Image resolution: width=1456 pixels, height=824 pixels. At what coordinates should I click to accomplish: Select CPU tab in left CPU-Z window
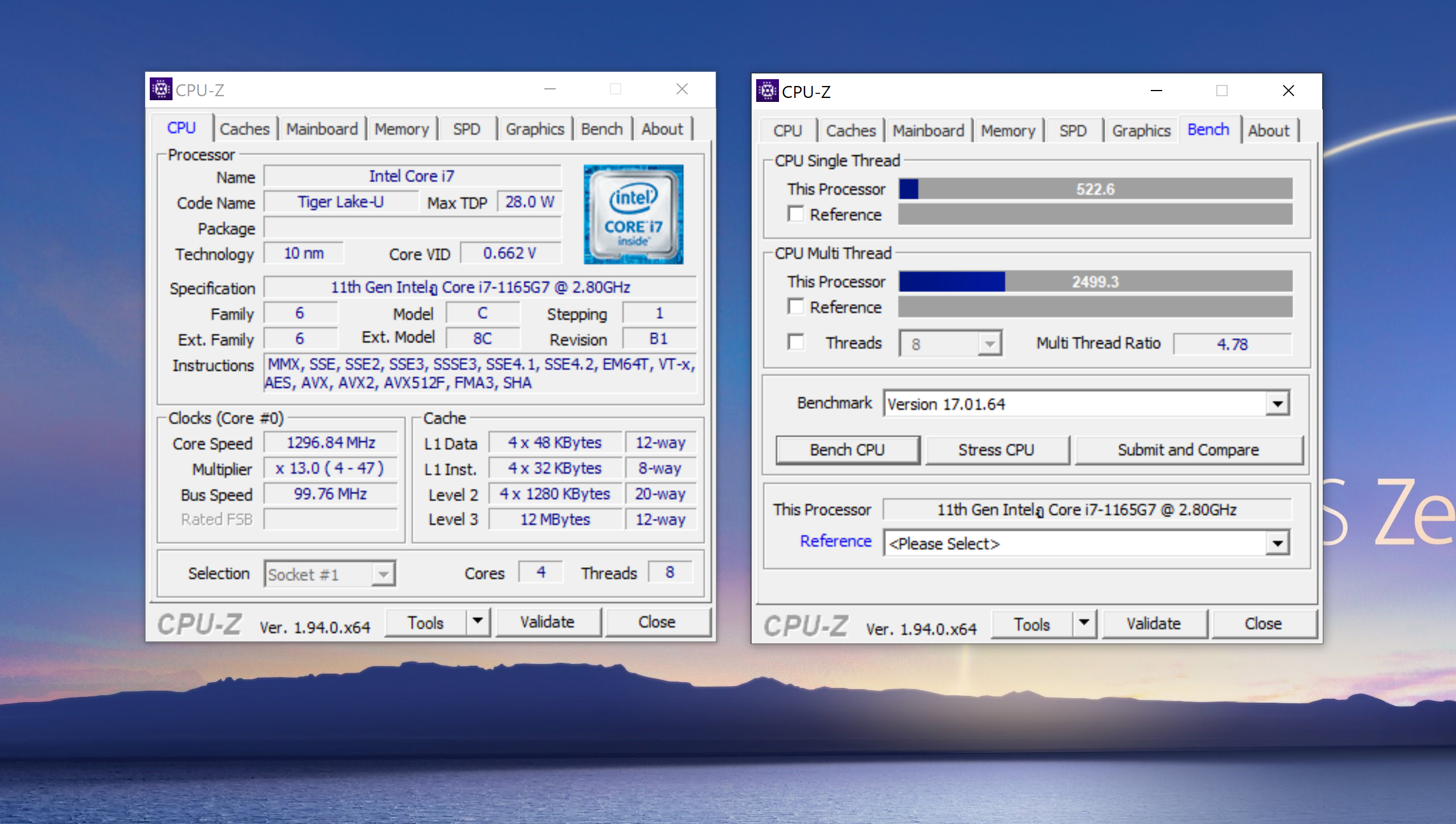point(182,128)
